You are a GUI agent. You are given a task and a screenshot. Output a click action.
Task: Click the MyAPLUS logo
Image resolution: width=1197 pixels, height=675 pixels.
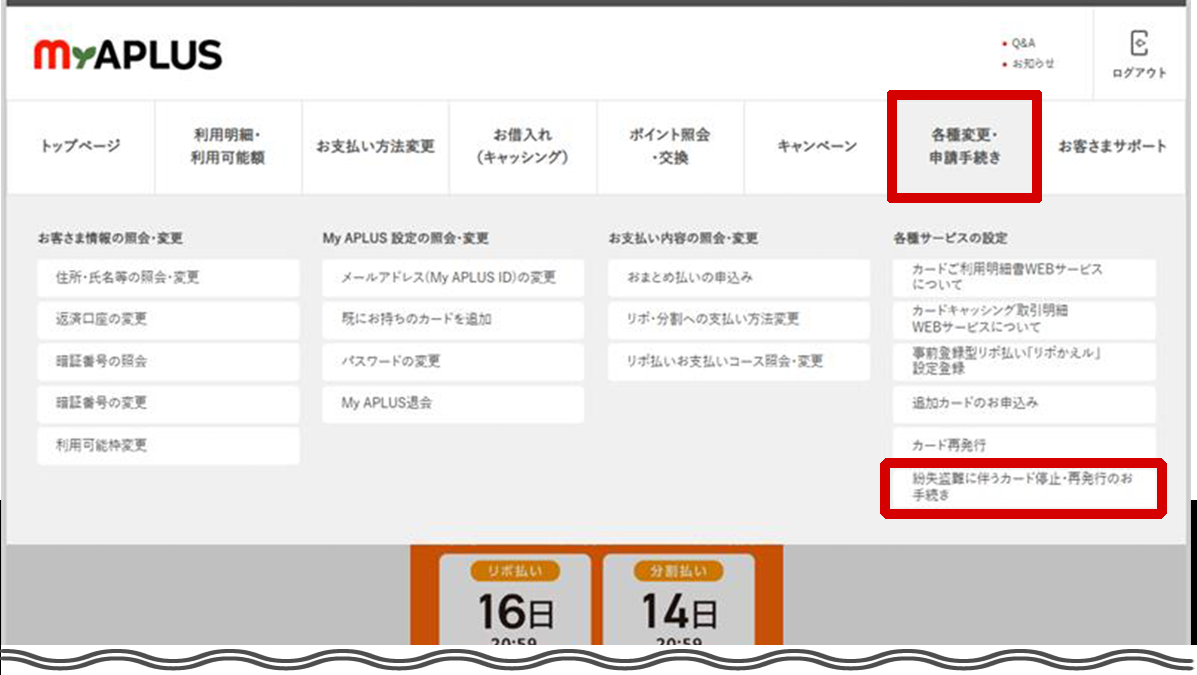point(127,55)
